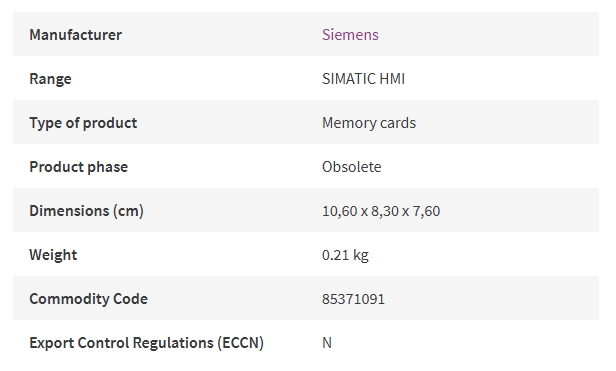616x371 pixels.
Task: Select the 85371091 commodity code value
Action: [x=353, y=299]
